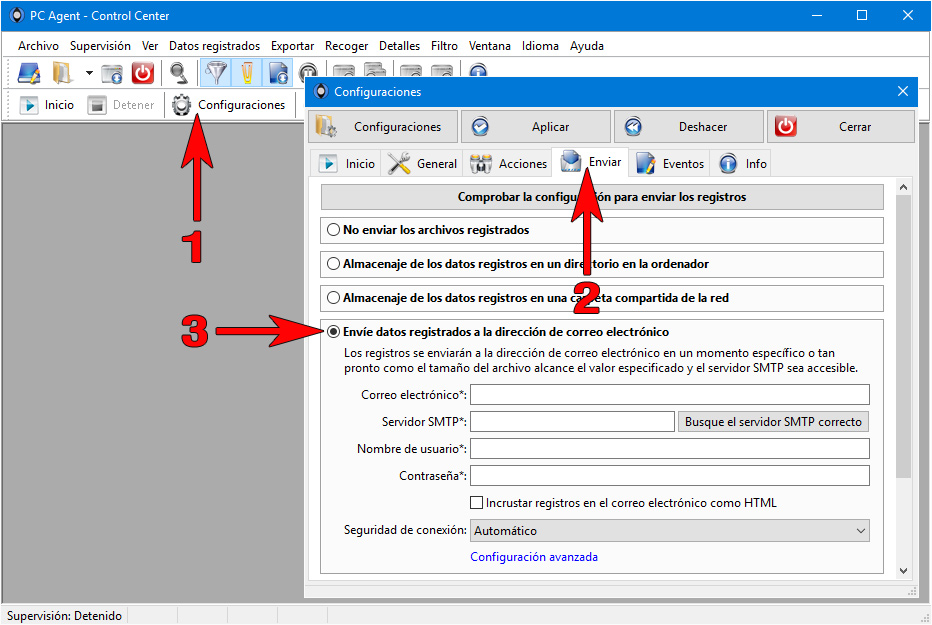This screenshot has height=625, width=932.
Task: Click the PC Agent title bar icon
Action: 17,15
